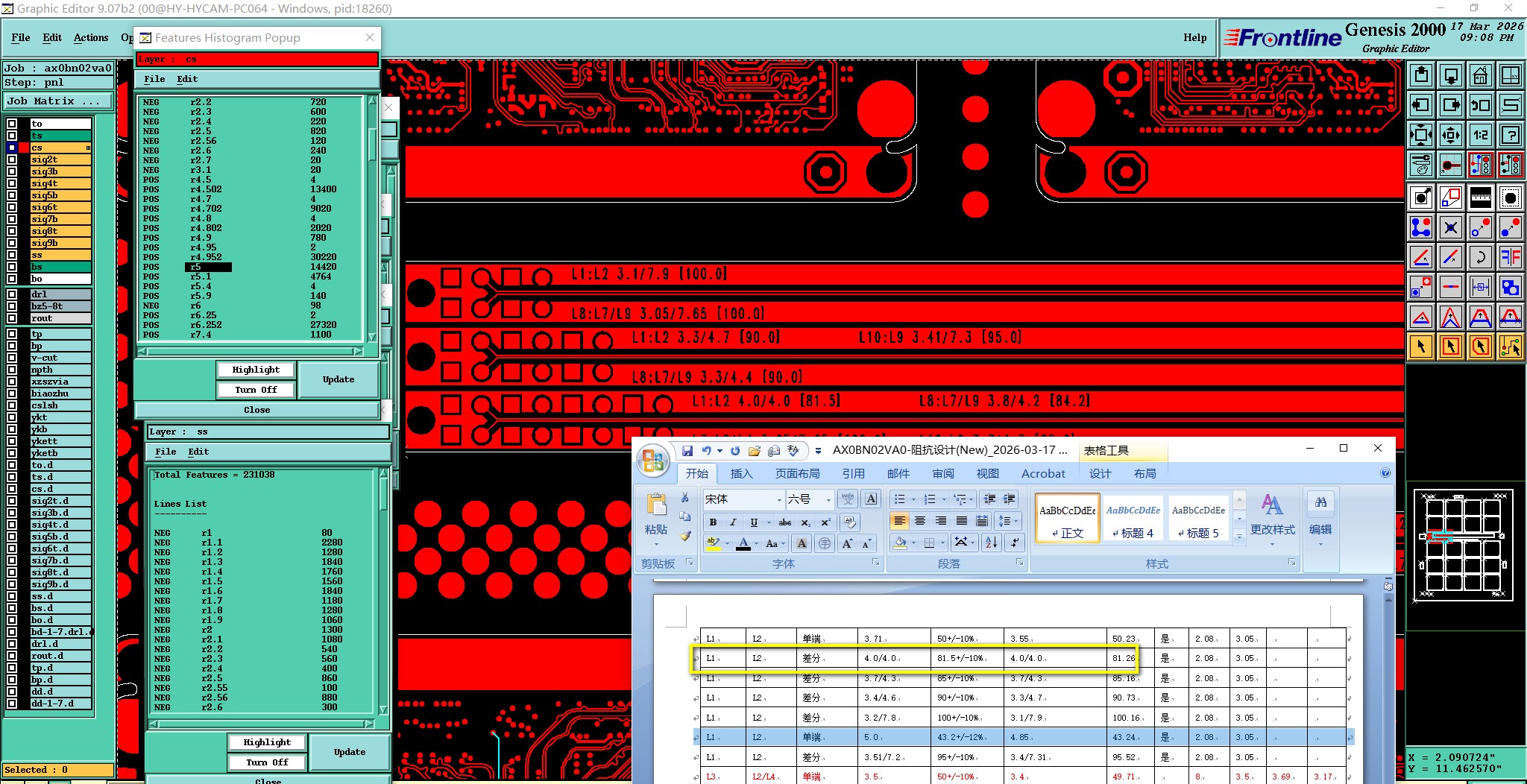Click Update button in cs histogram
Viewport: 1527px width, 784px height.
point(339,379)
